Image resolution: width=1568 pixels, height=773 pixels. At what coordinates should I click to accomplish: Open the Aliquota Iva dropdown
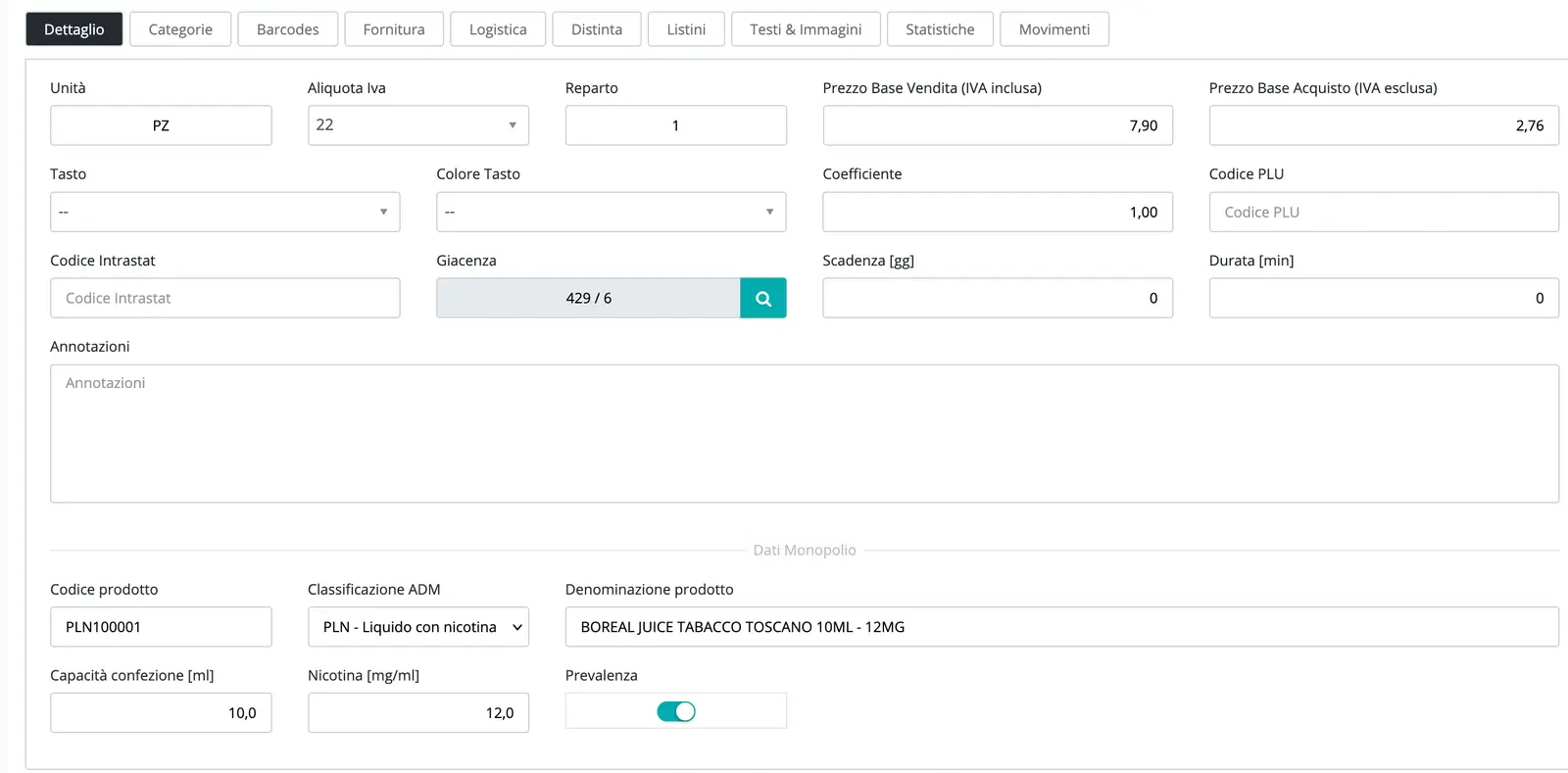418,125
